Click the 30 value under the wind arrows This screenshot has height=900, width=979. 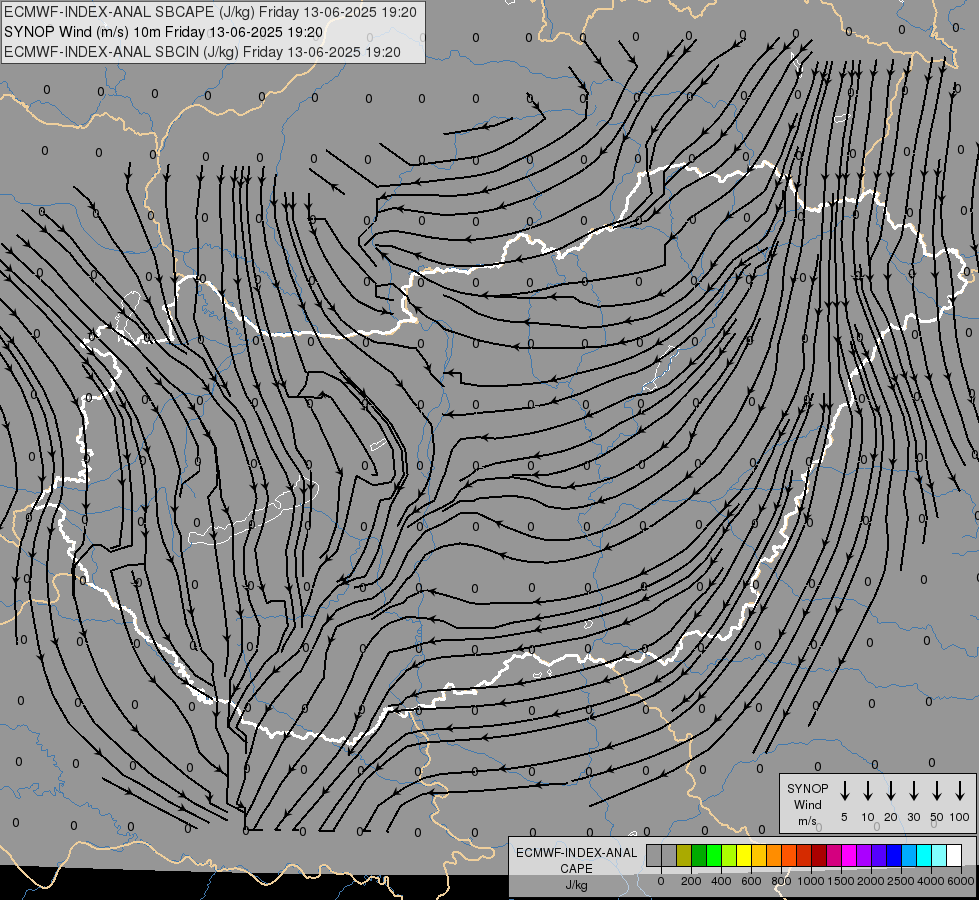tap(913, 817)
